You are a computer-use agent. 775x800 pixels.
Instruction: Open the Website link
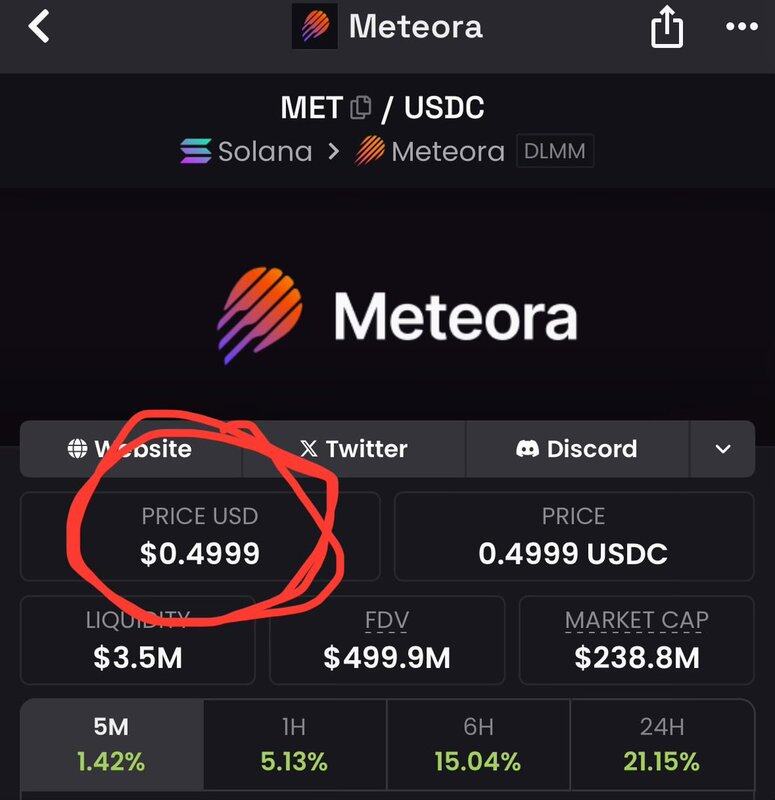(130, 449)
